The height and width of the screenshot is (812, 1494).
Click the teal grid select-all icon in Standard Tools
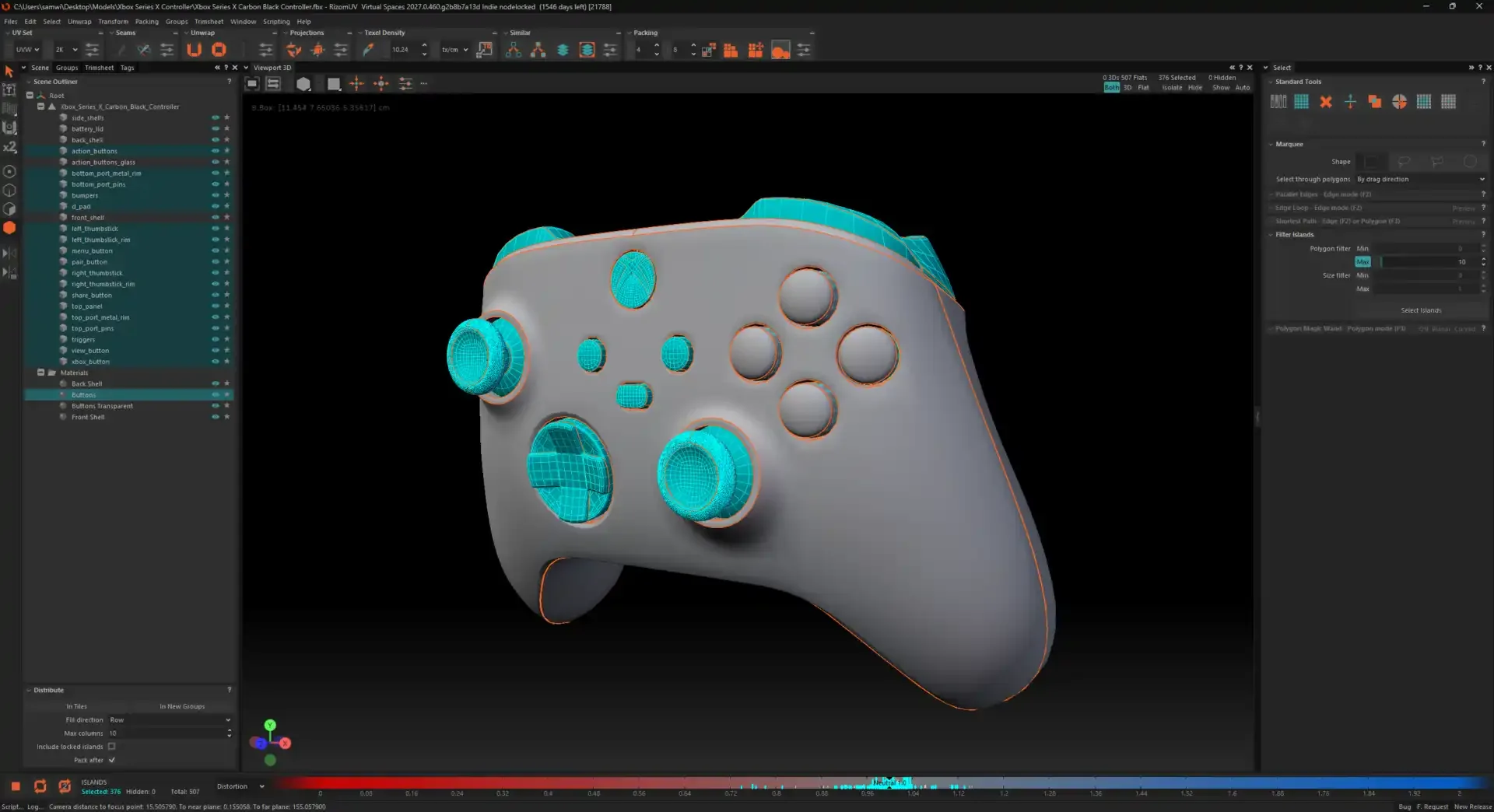click(x=1301, y=102)
